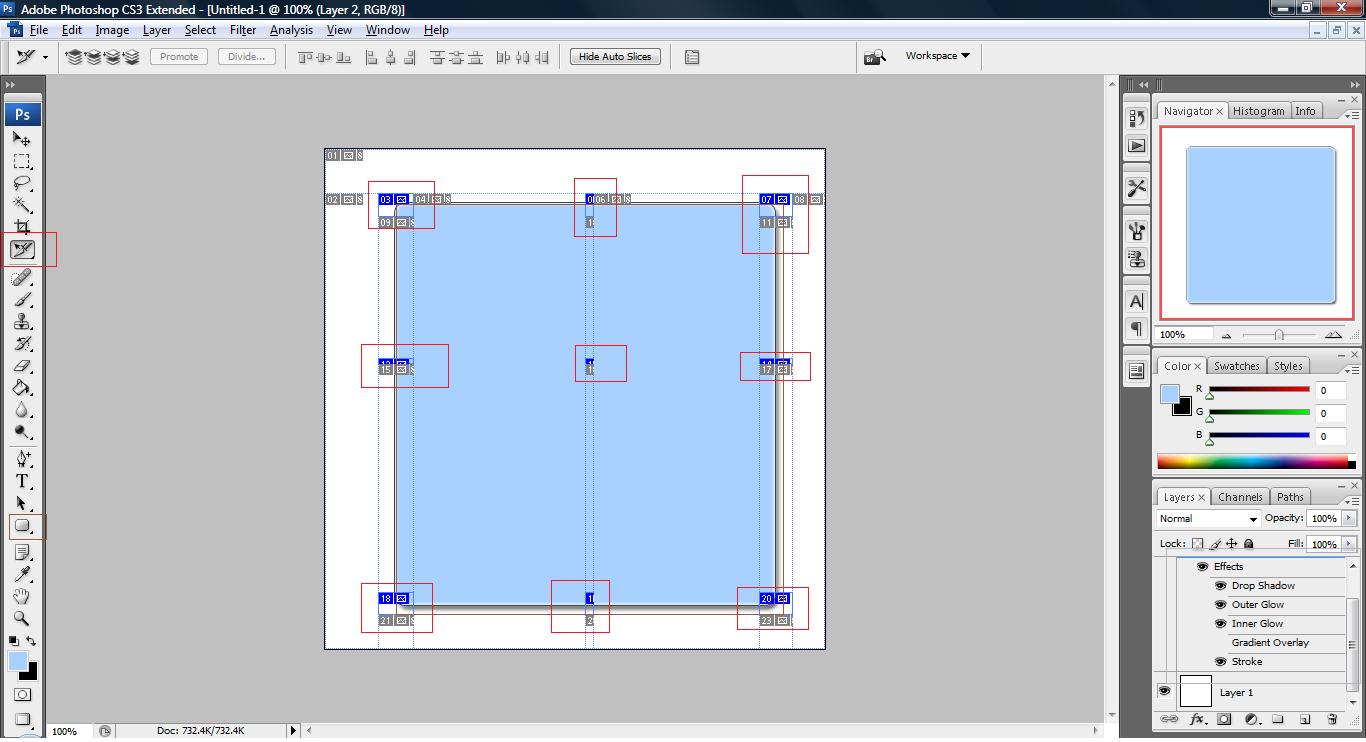Hide the Inner Glow effect
The height and width of the screenshot is (742, 1366).
tap(1220, 624)
